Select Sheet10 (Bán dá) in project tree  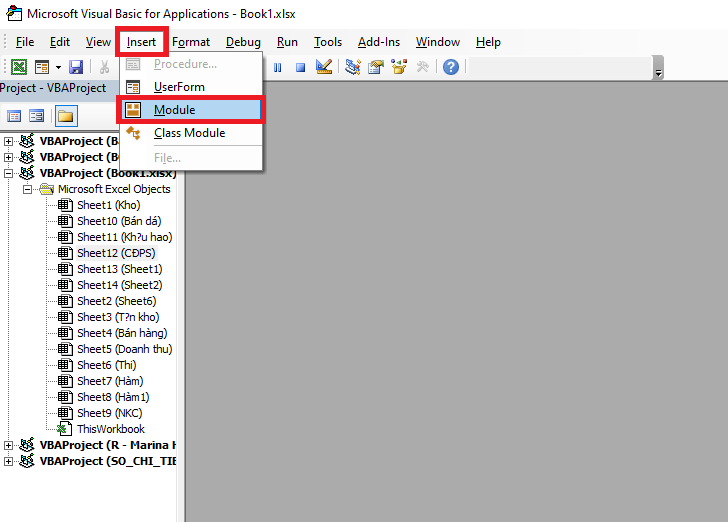pyautogui.click(x=119, y=221)
